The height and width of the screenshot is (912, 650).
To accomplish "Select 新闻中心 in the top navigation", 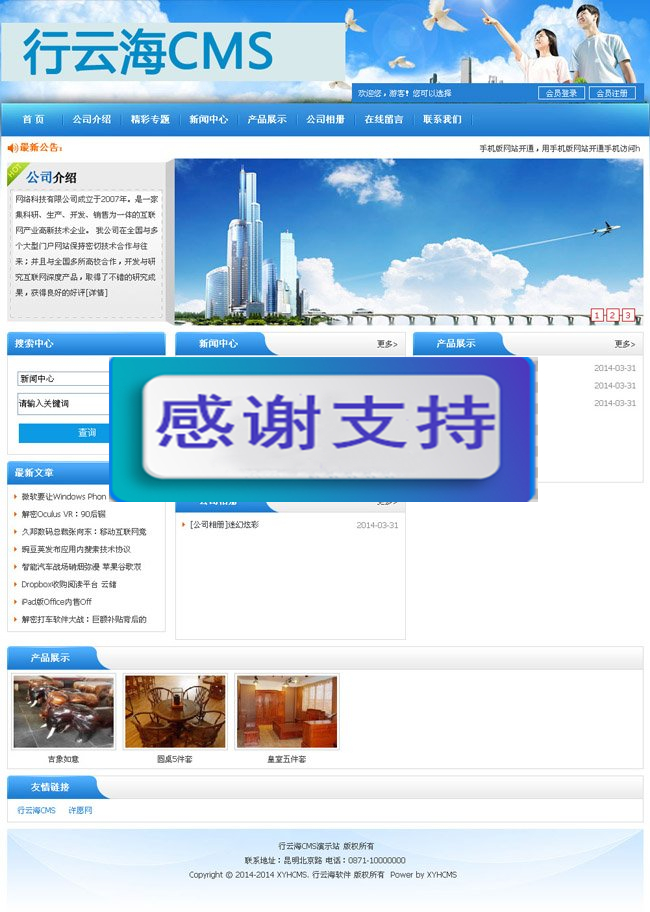I will 208,119.
